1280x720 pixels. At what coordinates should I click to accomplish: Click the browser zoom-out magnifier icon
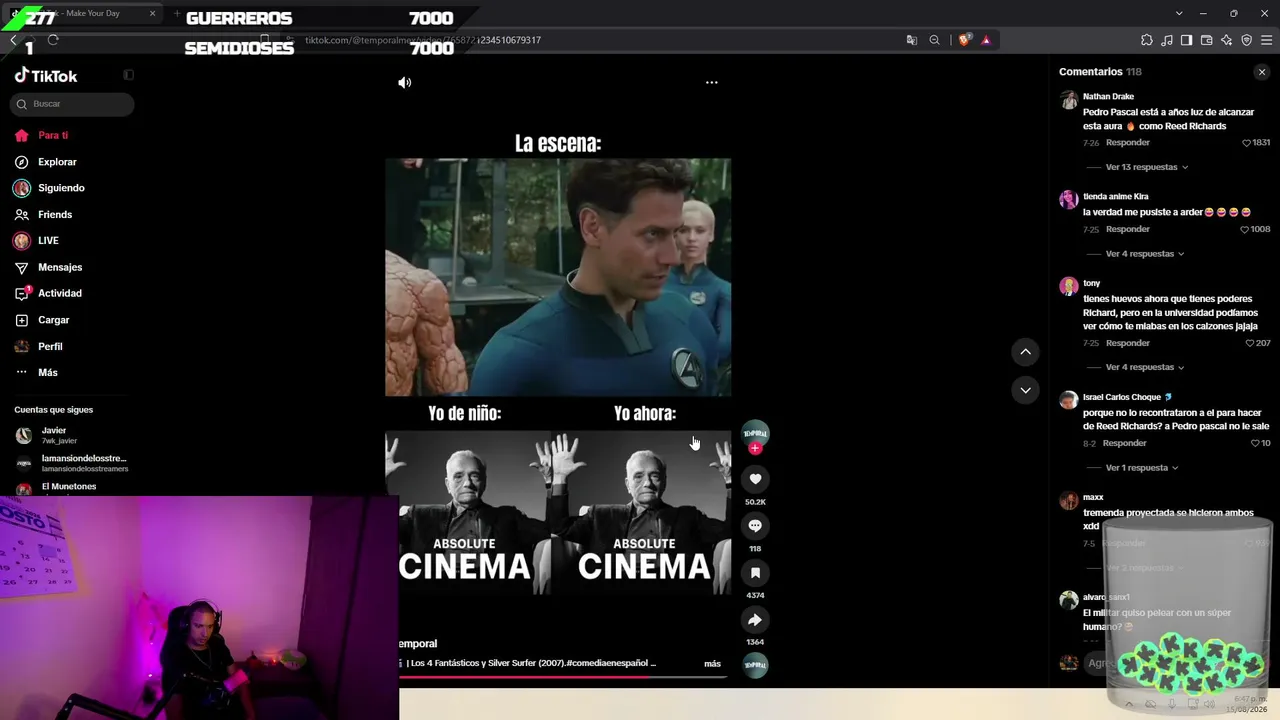coord(934,40)
